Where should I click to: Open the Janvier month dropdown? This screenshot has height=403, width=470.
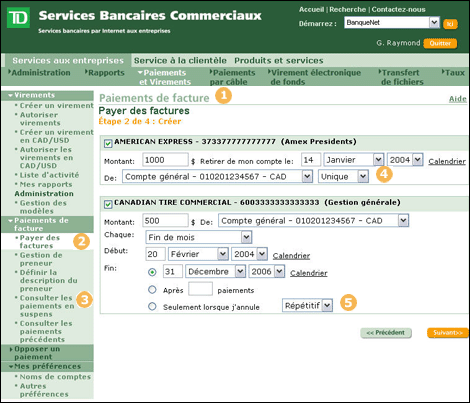coord(354,160)
